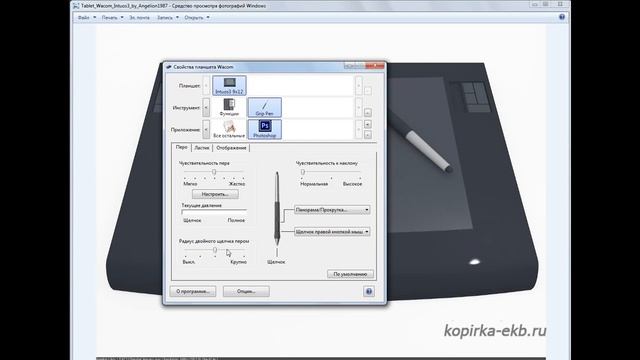Open the Файл menu

tap(87, 18)
